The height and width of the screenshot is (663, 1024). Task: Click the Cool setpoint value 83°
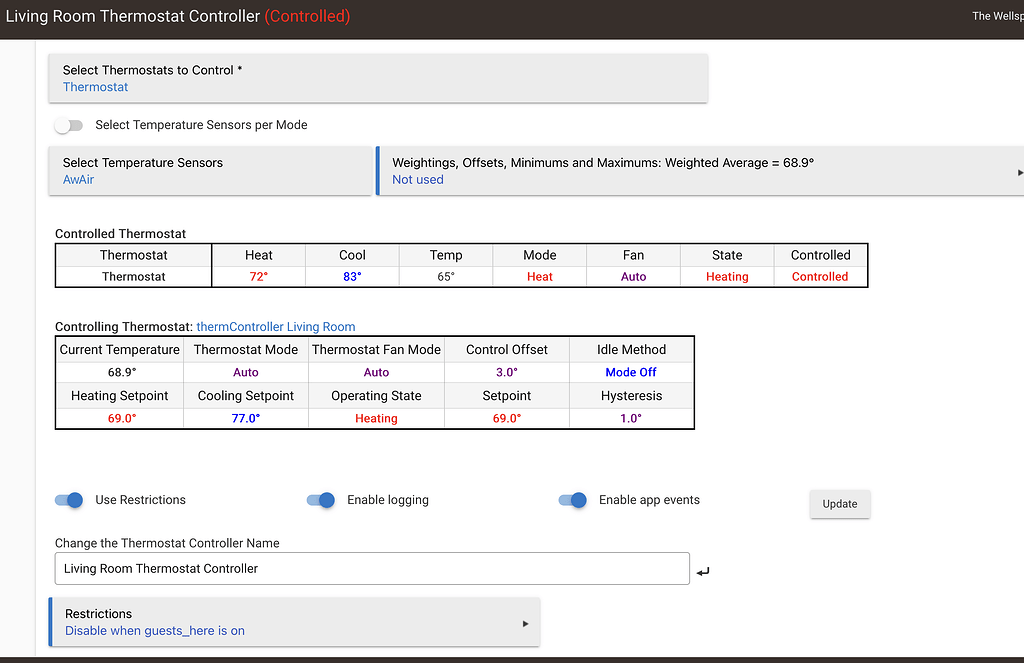pyautogui.click(x=352, y=277)
